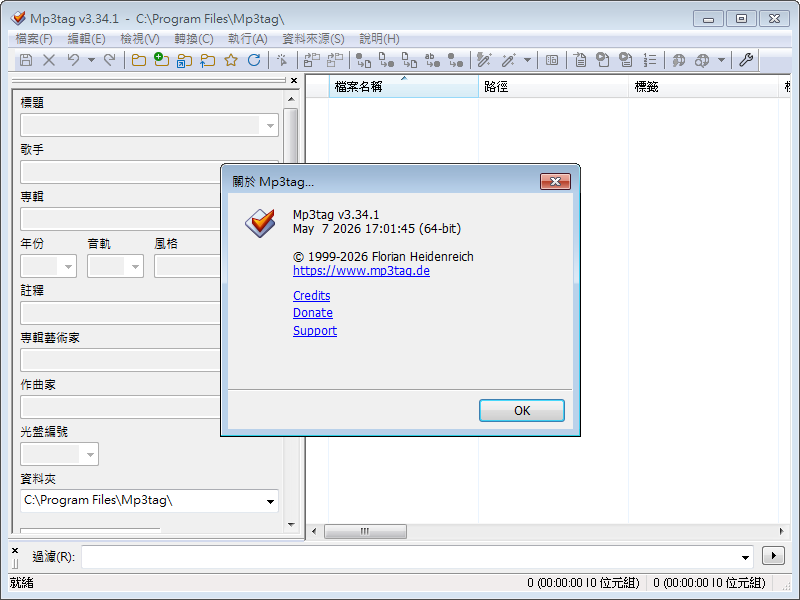
Task: Click the folder icon with up arrow
Action: [x=207, y=60]
